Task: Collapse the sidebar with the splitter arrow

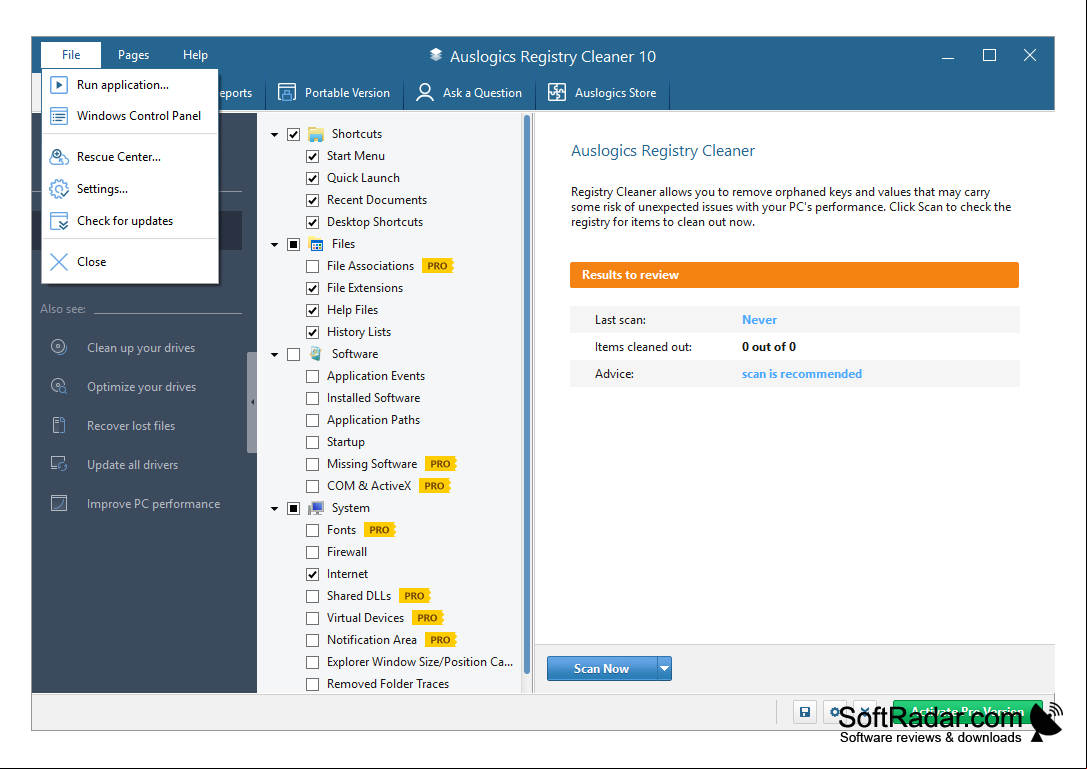Action: (x=252, y=402)
